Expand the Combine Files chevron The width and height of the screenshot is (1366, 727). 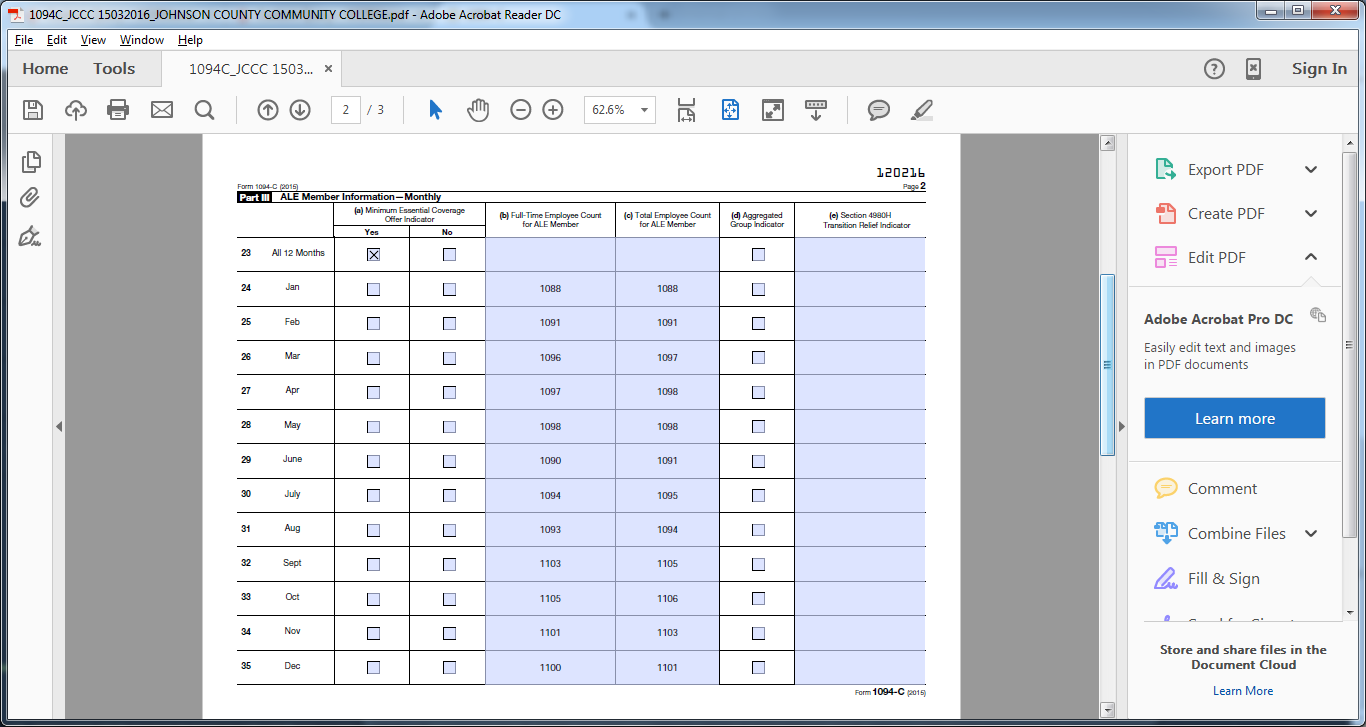[1311, 534]
